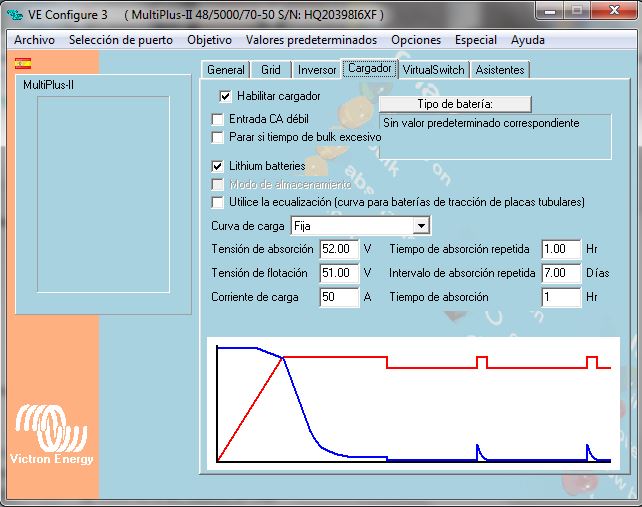Minimize the VE Configure window

550,11
